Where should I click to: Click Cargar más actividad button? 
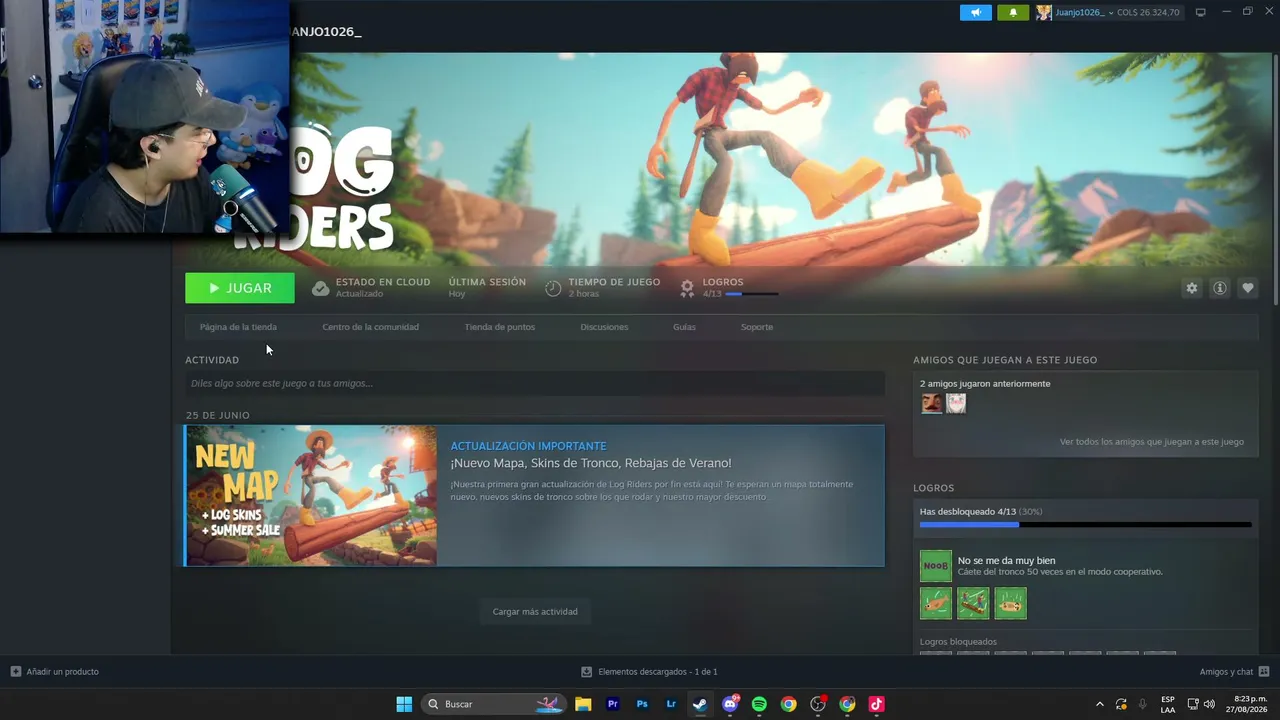(535, 611)
